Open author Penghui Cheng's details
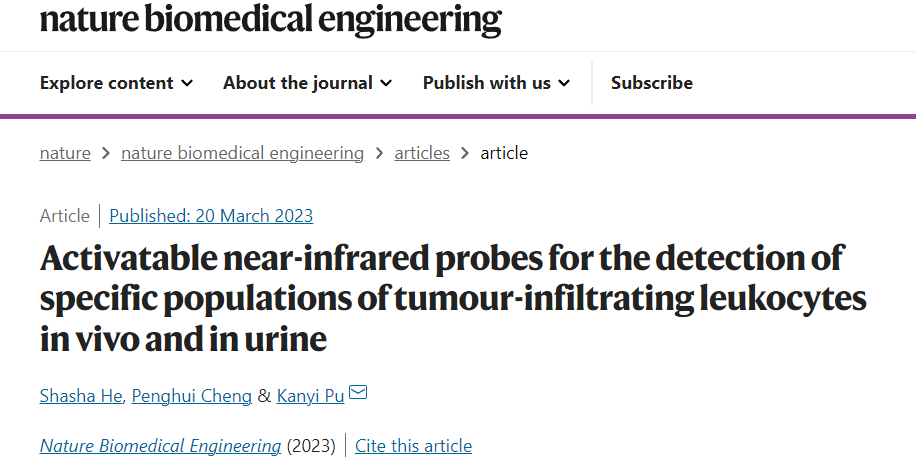This screenshot has height=470, width=916. (x=192, y=396)
